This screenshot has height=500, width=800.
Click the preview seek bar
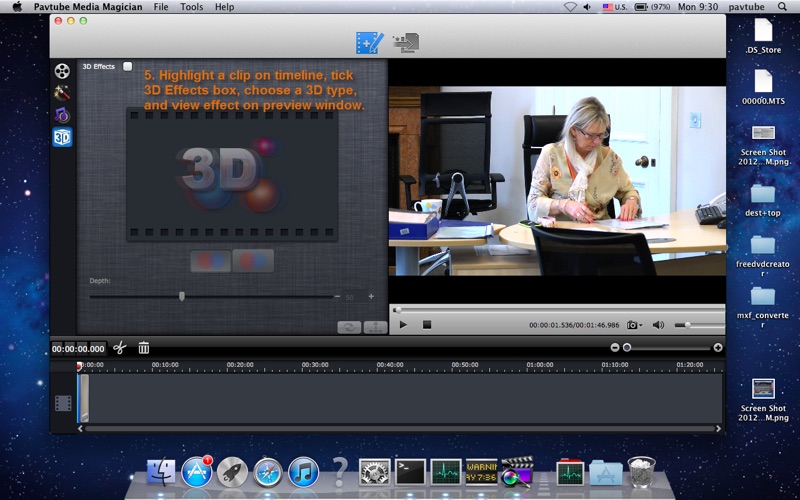click(x=558, y=310)
